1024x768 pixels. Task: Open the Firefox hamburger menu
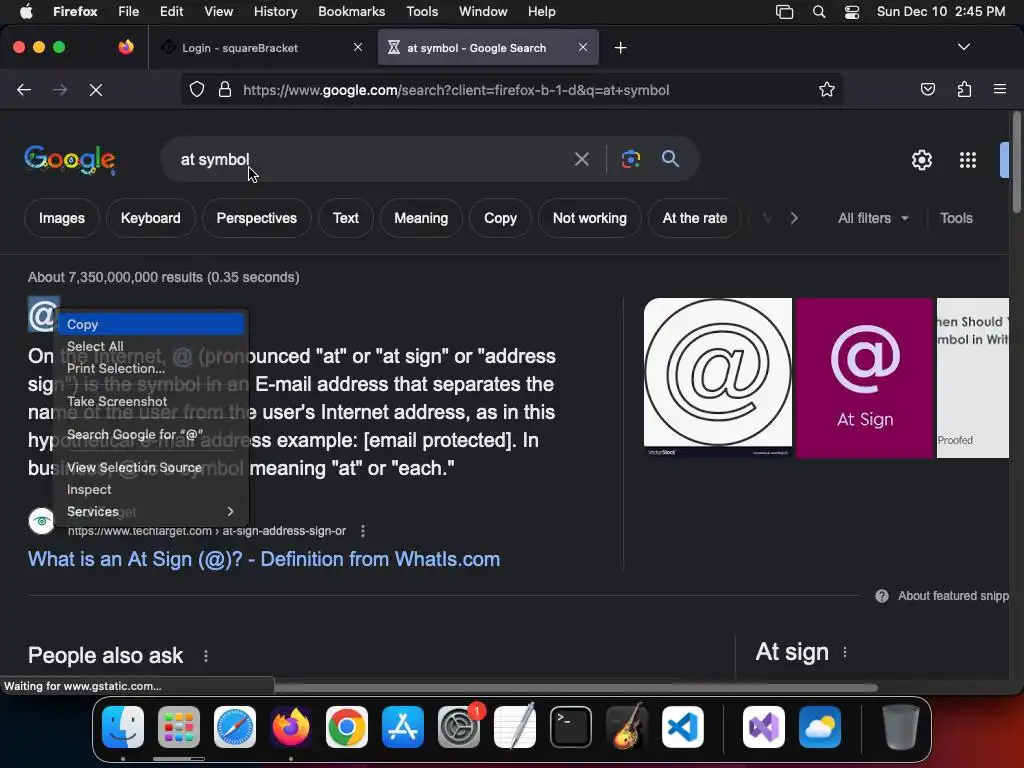click(x=999, y=89)
